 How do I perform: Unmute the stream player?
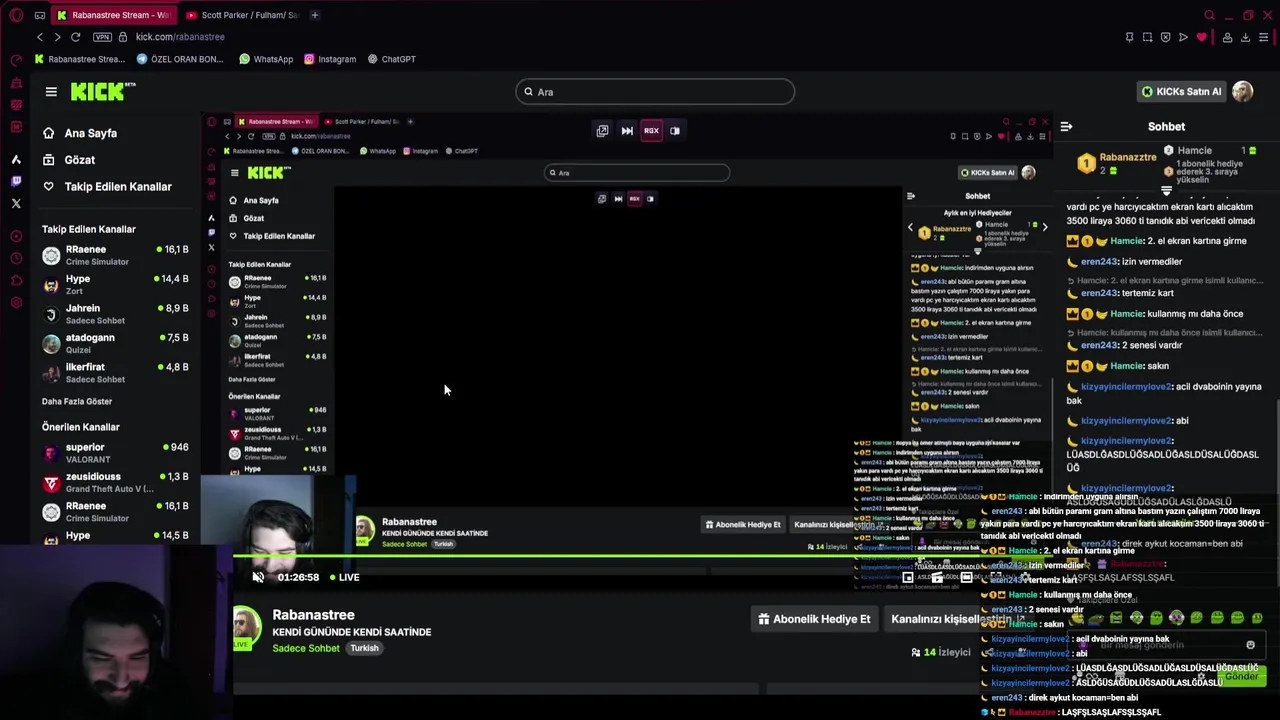[x=258, y=577]
